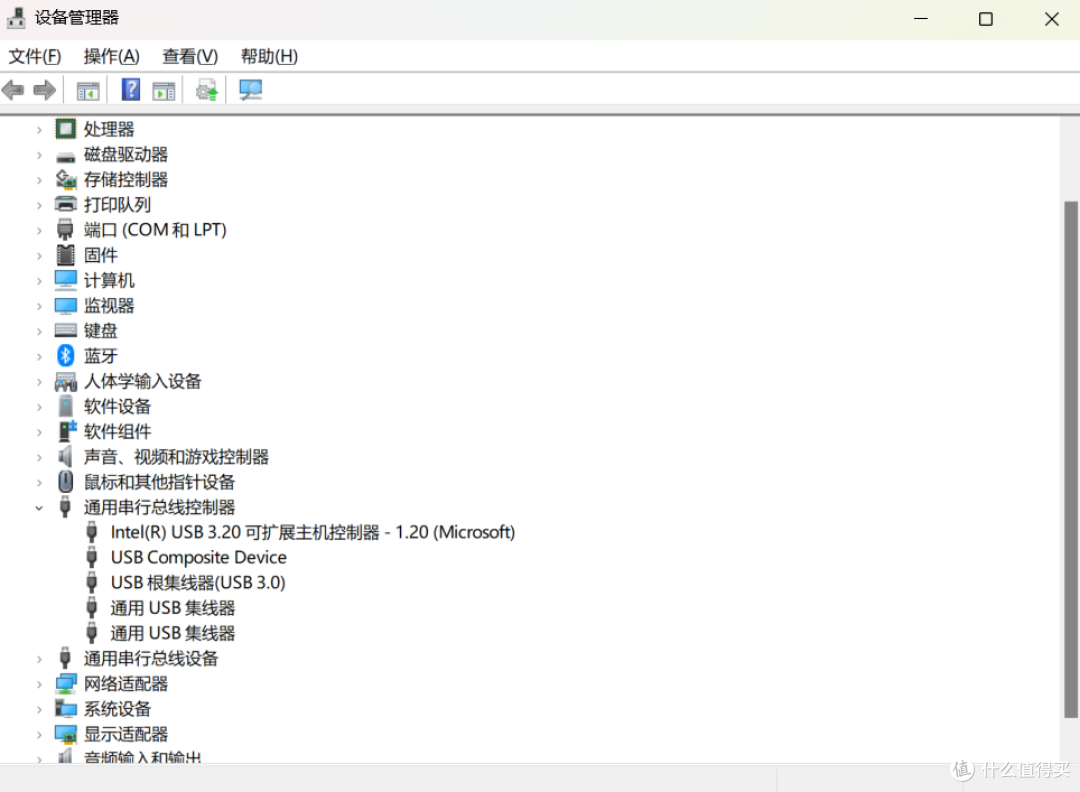
Task: Click the Back arrow toolbar icon
Action: 13,90
